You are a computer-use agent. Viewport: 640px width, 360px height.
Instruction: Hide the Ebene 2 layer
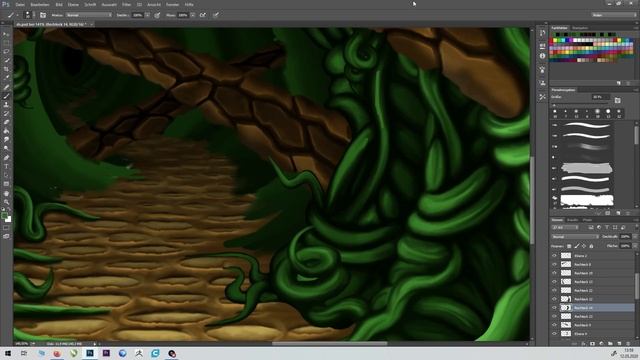click(554, 256)
